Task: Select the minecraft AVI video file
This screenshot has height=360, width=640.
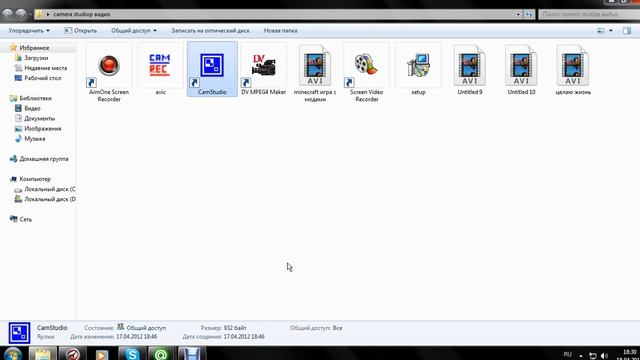Action: 315,72
